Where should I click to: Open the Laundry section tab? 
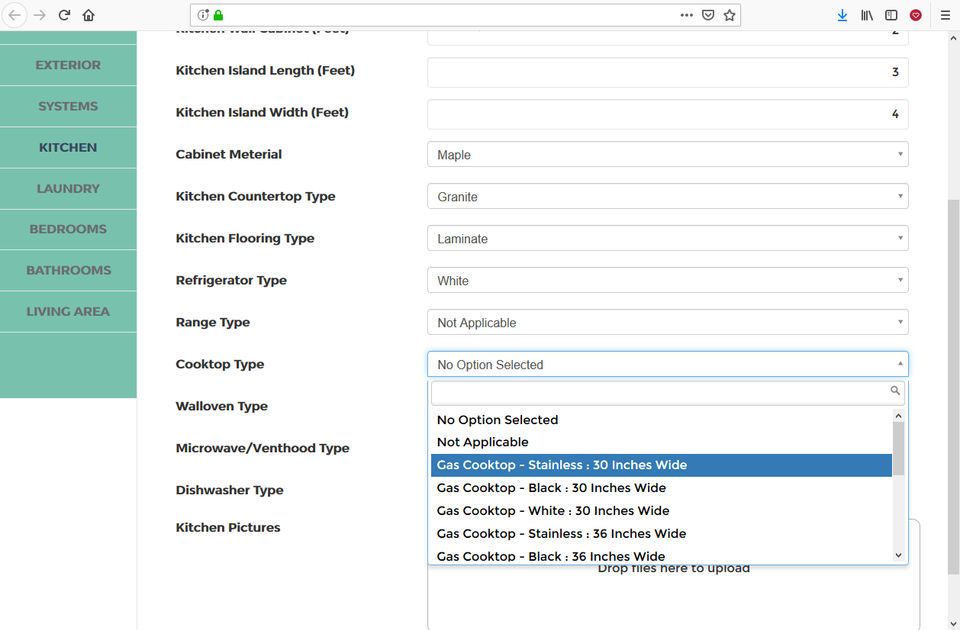click(68, 188)
